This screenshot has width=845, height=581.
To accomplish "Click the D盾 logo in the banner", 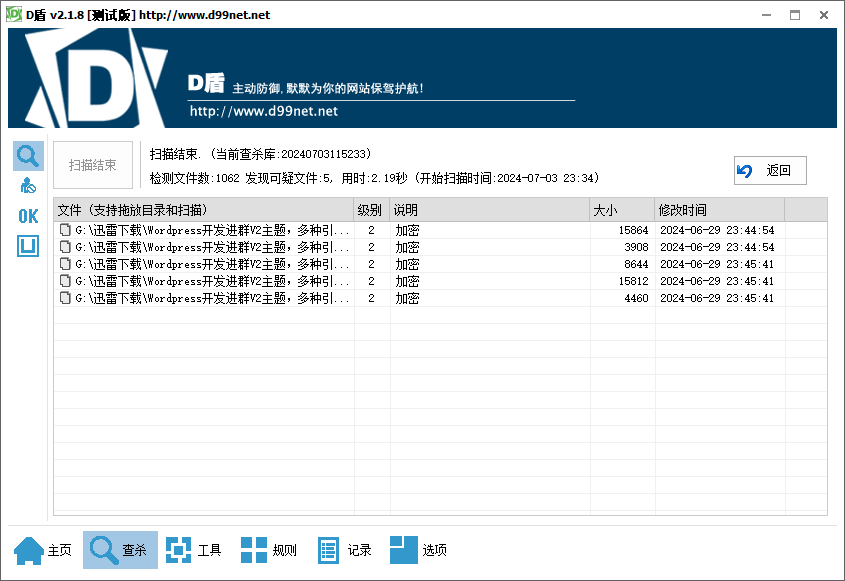I will [96, 78].
